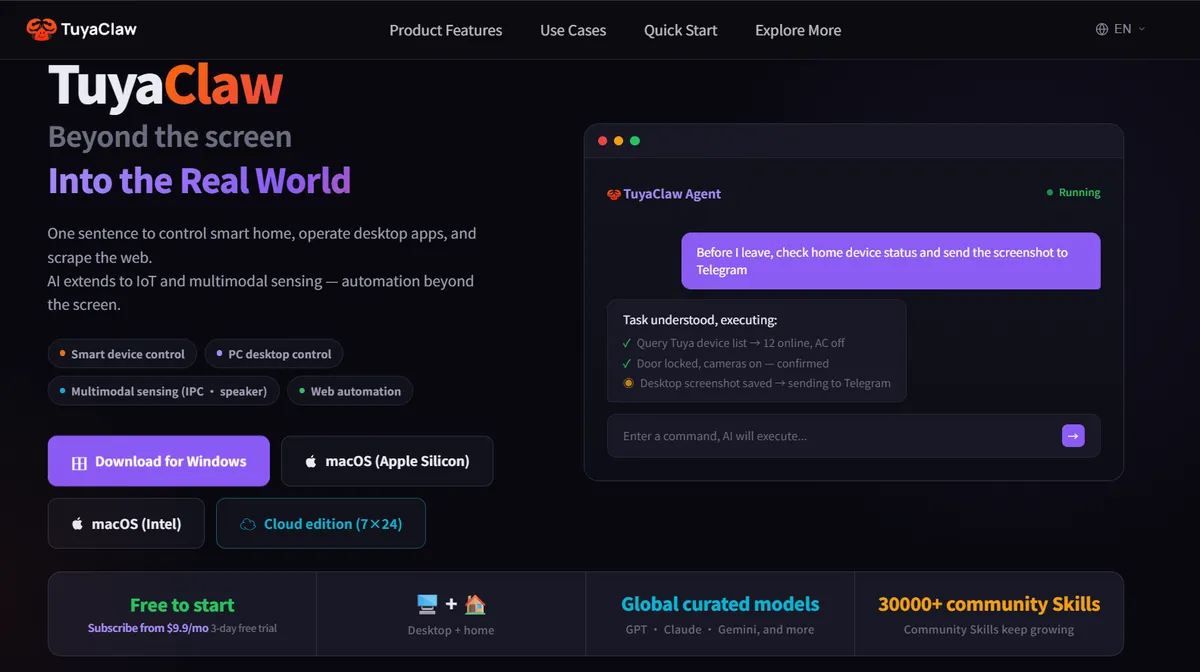Image resolution: width=1200 pixels, height=672 pixels.
Task: Open the Product Features menu
Action: pyautogui.click(x=446, y=30)
